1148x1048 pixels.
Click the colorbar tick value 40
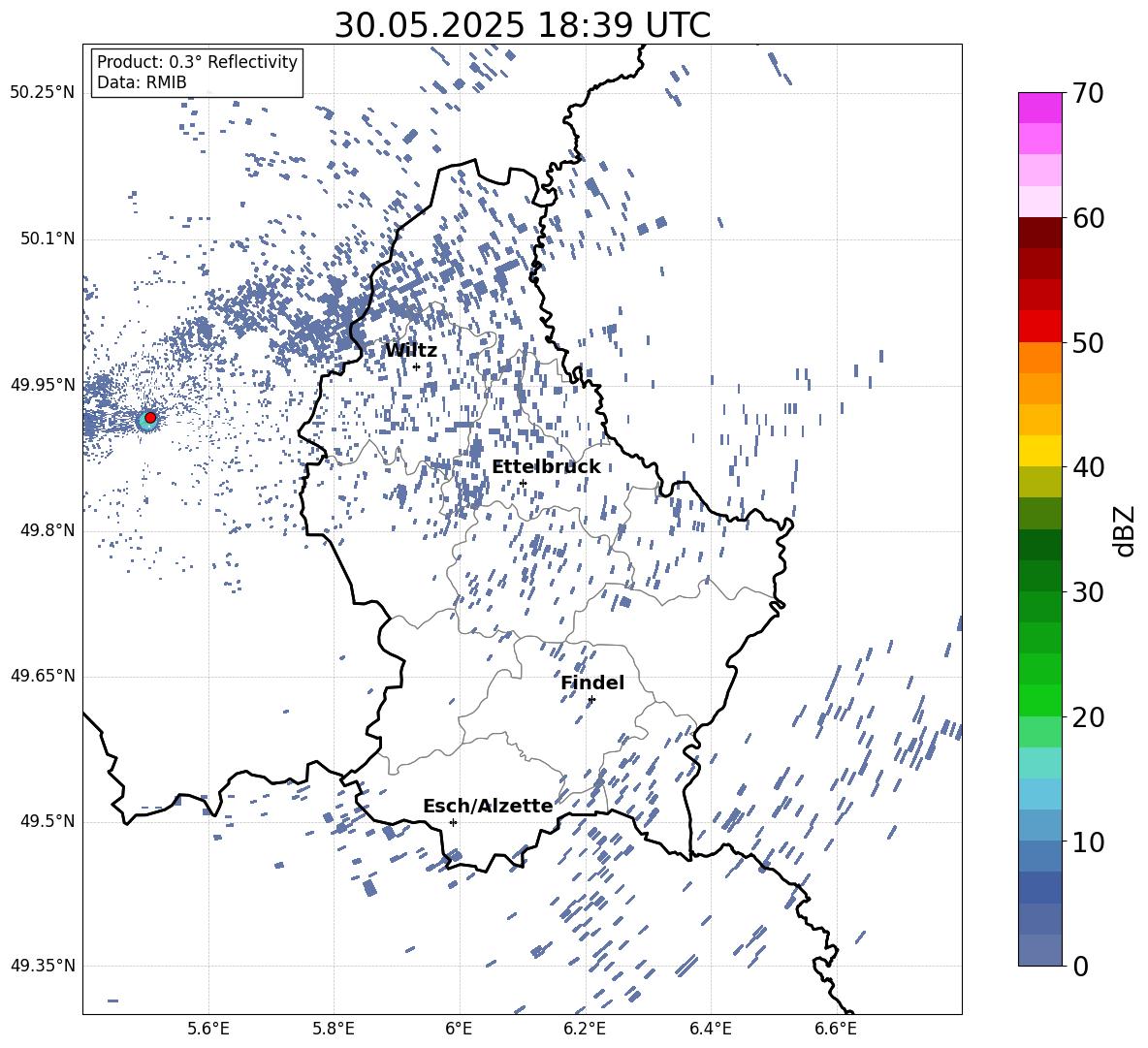point(1088,467)
